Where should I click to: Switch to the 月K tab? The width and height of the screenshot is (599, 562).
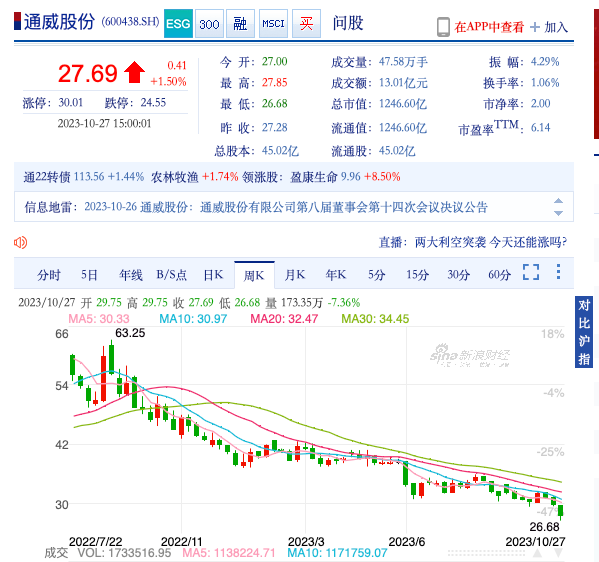[x=295, y=275]
